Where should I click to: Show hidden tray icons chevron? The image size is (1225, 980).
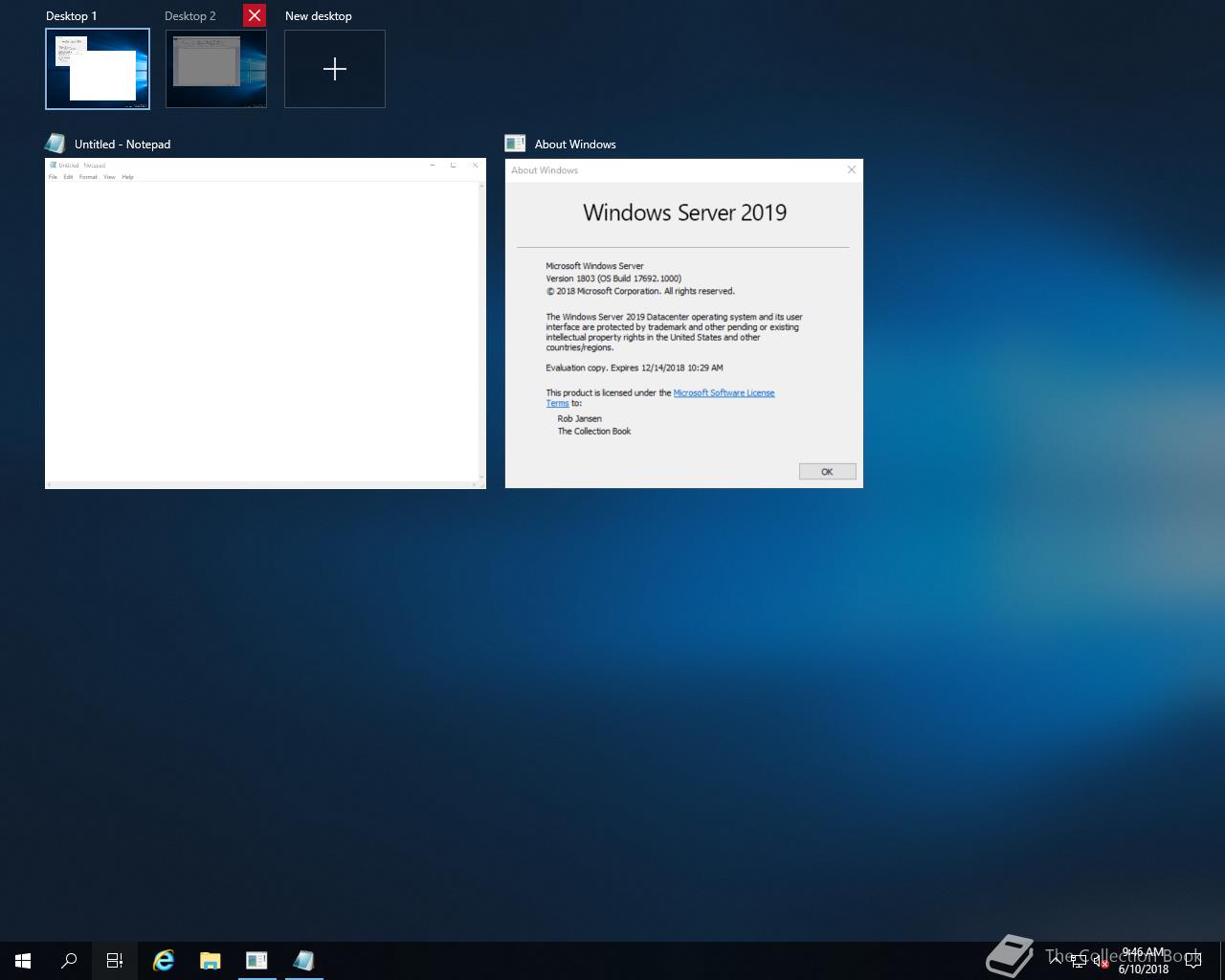[x=1055, y=960]
